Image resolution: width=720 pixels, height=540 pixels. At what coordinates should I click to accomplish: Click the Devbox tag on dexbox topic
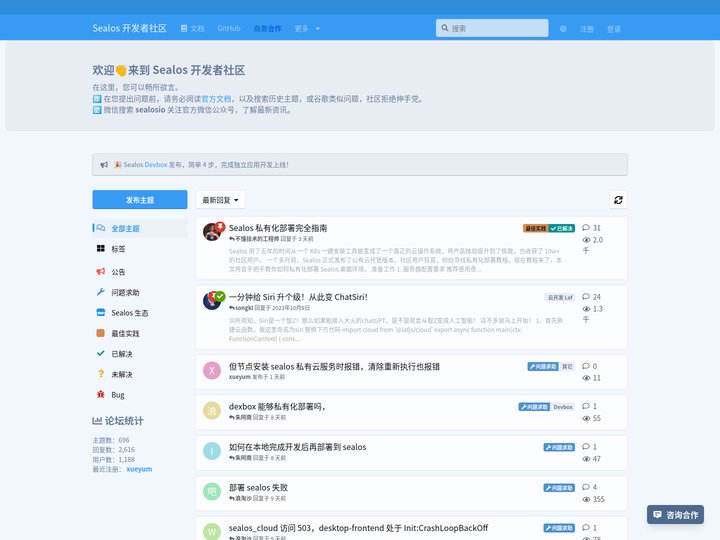562,407
